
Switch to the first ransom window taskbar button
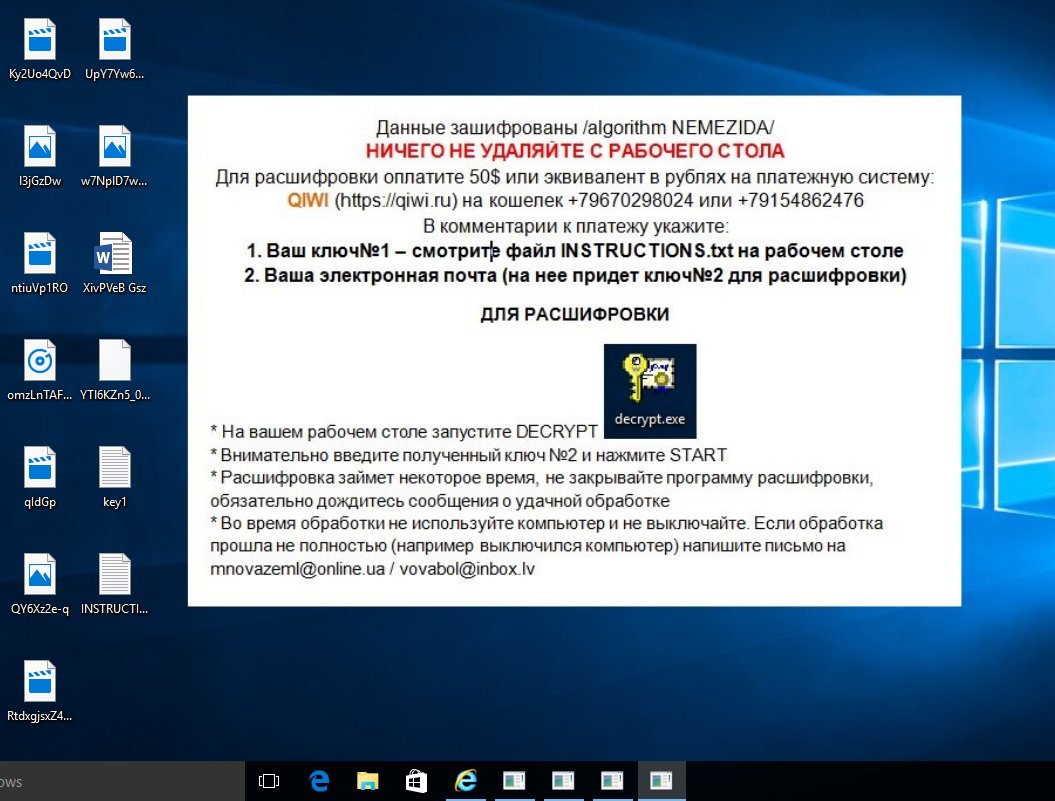515,781
